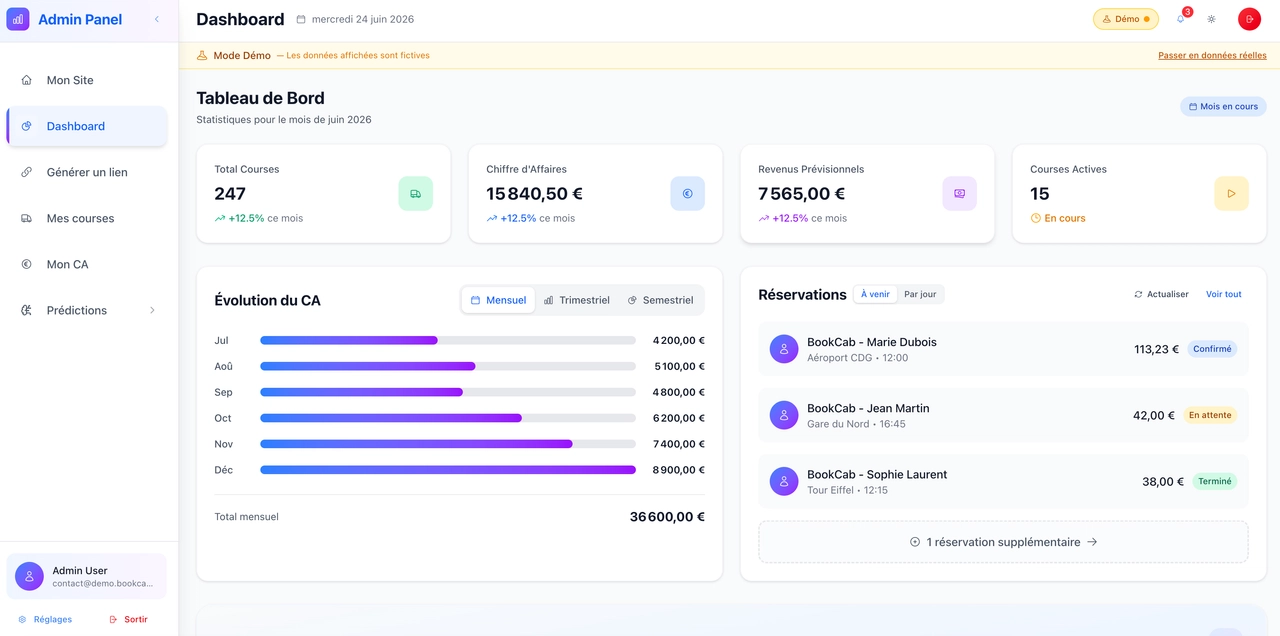Click the 36 600,00 € monthly total

667,517
